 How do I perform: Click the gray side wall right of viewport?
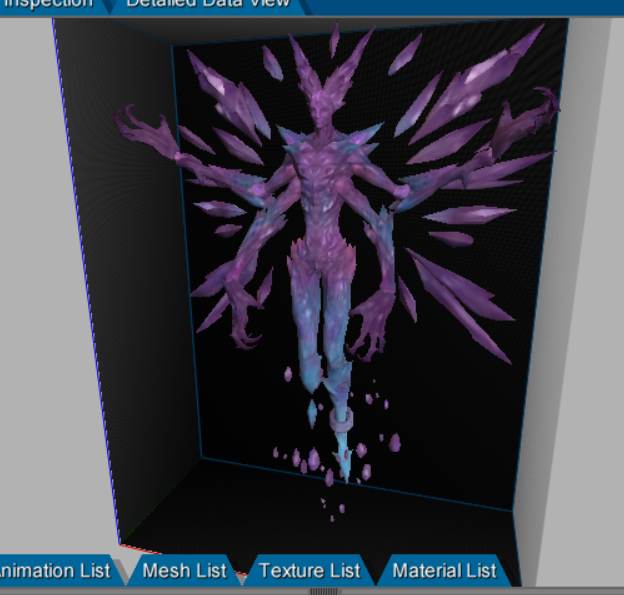(x=590, y=300)
